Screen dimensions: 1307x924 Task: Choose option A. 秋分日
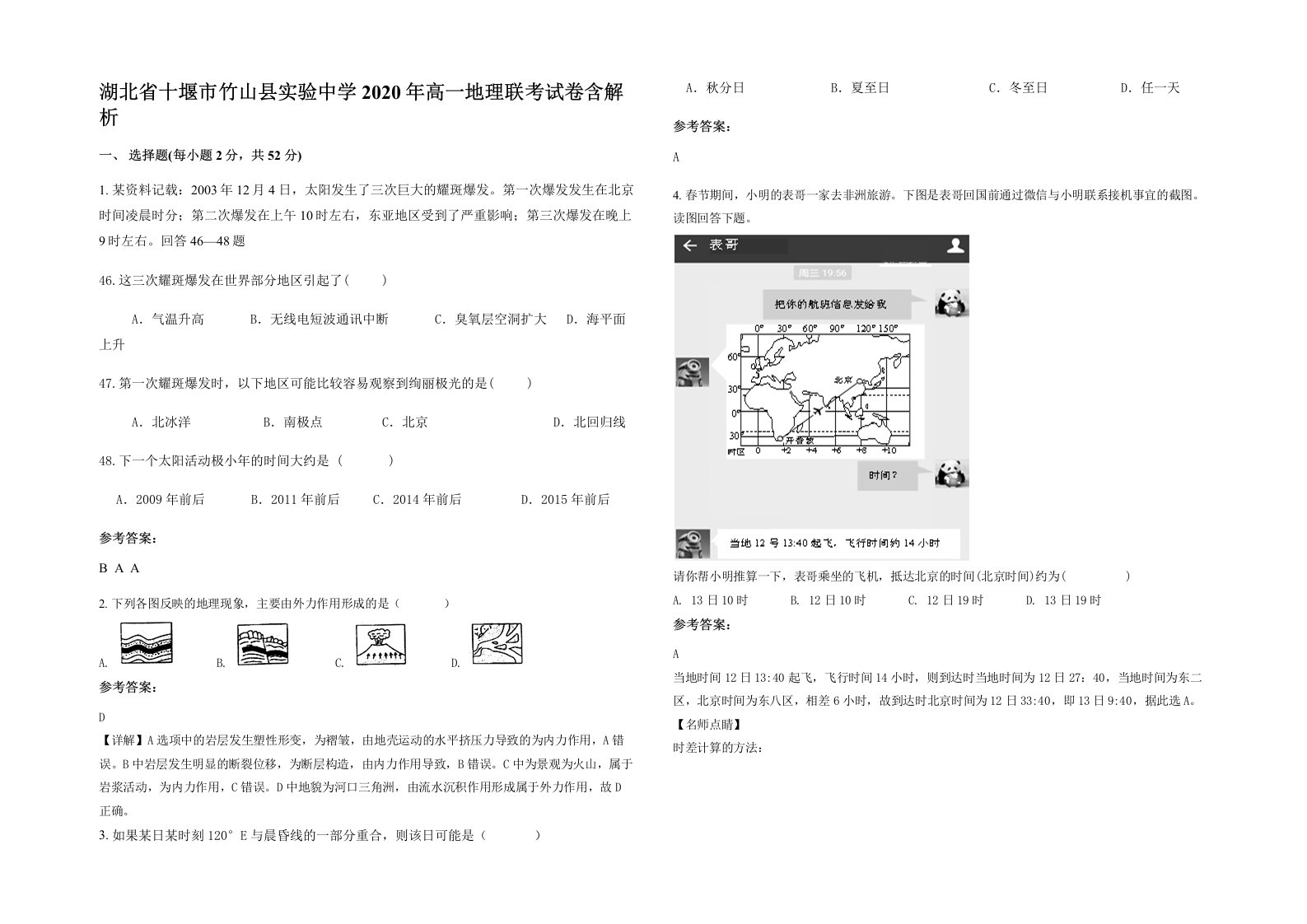point(715,87)
